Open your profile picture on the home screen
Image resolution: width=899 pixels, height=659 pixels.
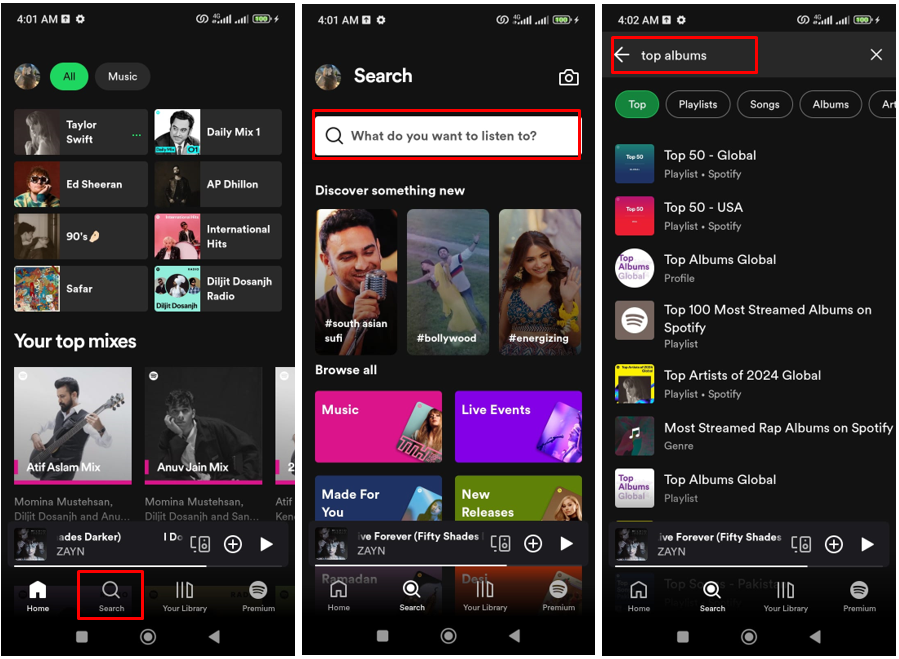(27, 76)
